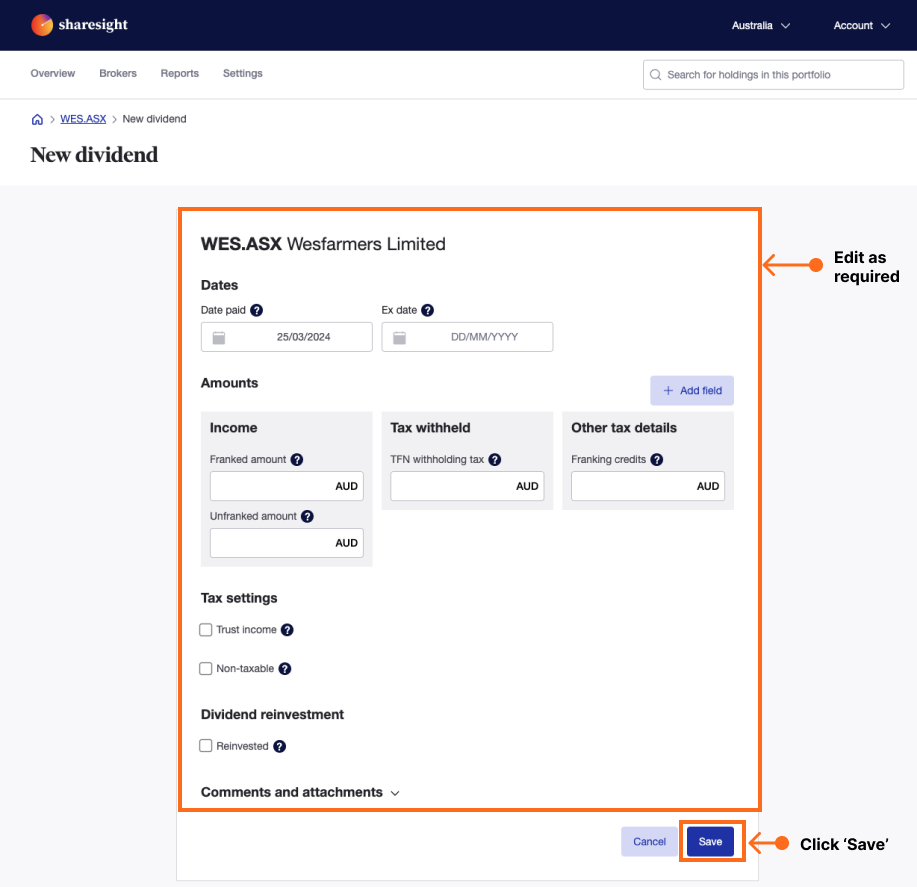This screenshot has height=887, width=917.
Task: Focus the Unfranked amount input
Action: coord(287,543)
